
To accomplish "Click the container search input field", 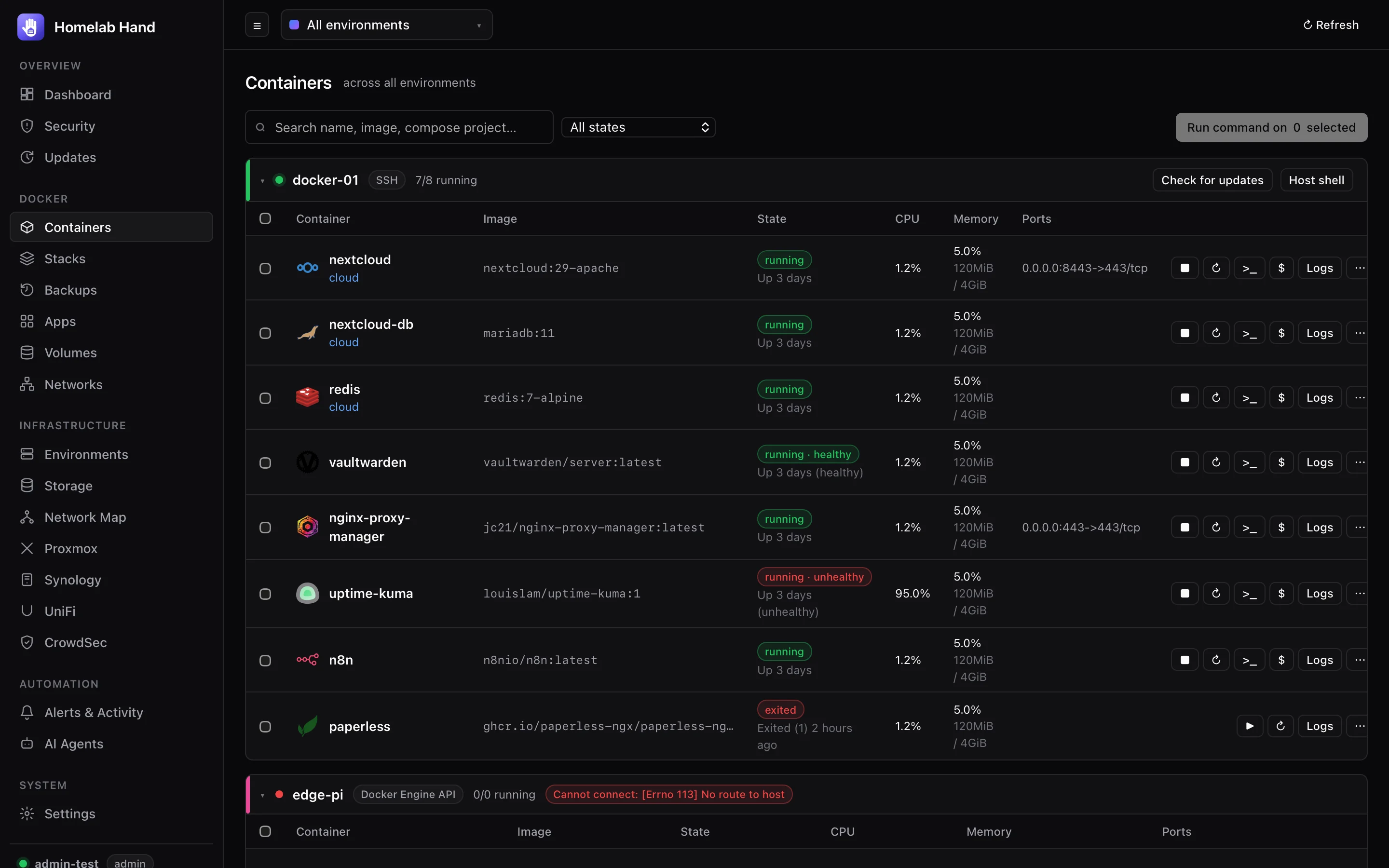I will point(399,127).
